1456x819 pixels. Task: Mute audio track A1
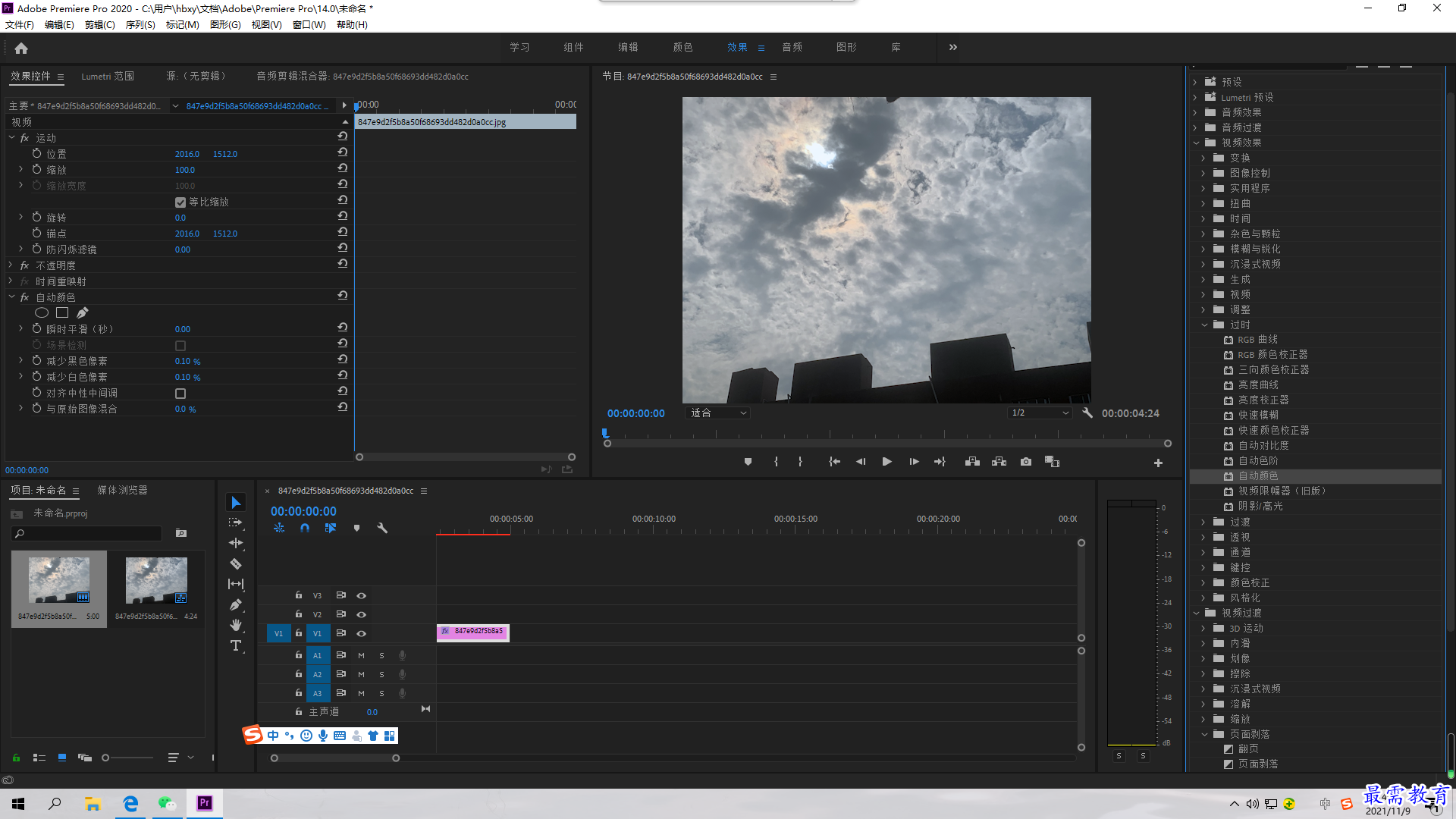(361, 655)
